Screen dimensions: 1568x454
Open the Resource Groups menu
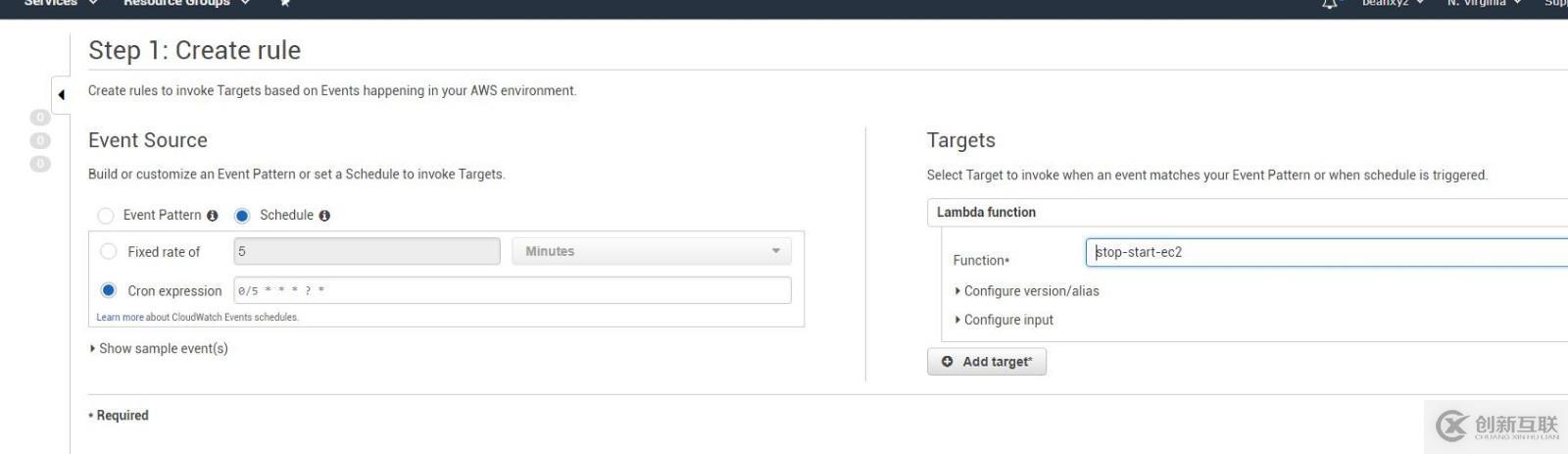(x=186, y=3)
